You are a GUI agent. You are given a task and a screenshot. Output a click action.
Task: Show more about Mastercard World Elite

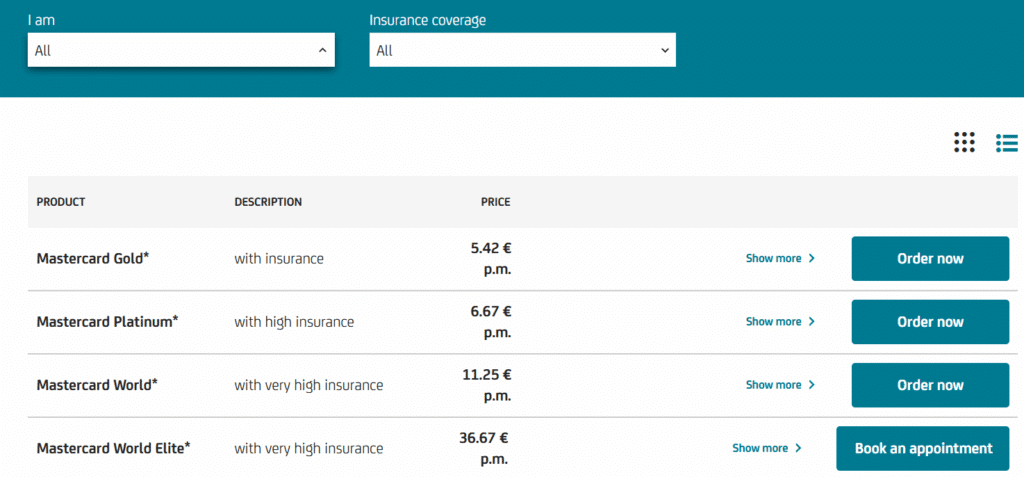[x=767, y=448]
